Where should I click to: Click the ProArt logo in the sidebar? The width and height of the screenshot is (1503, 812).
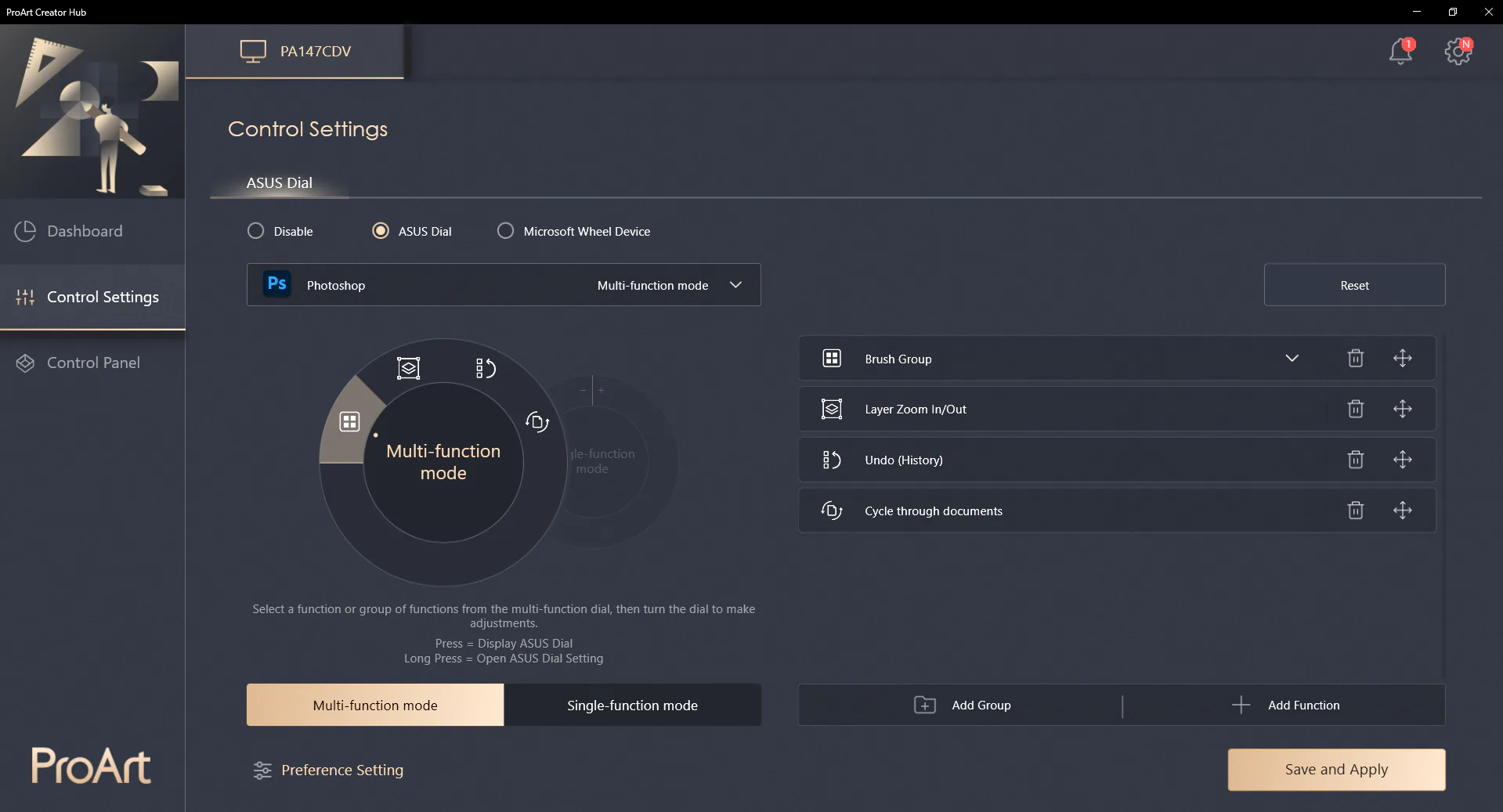pyautogui.click(x=91, y=766)
